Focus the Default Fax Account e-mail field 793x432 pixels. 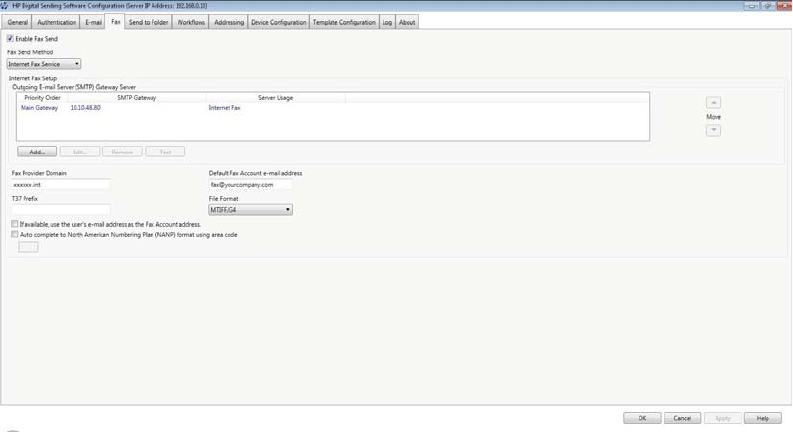click(250, 185)
